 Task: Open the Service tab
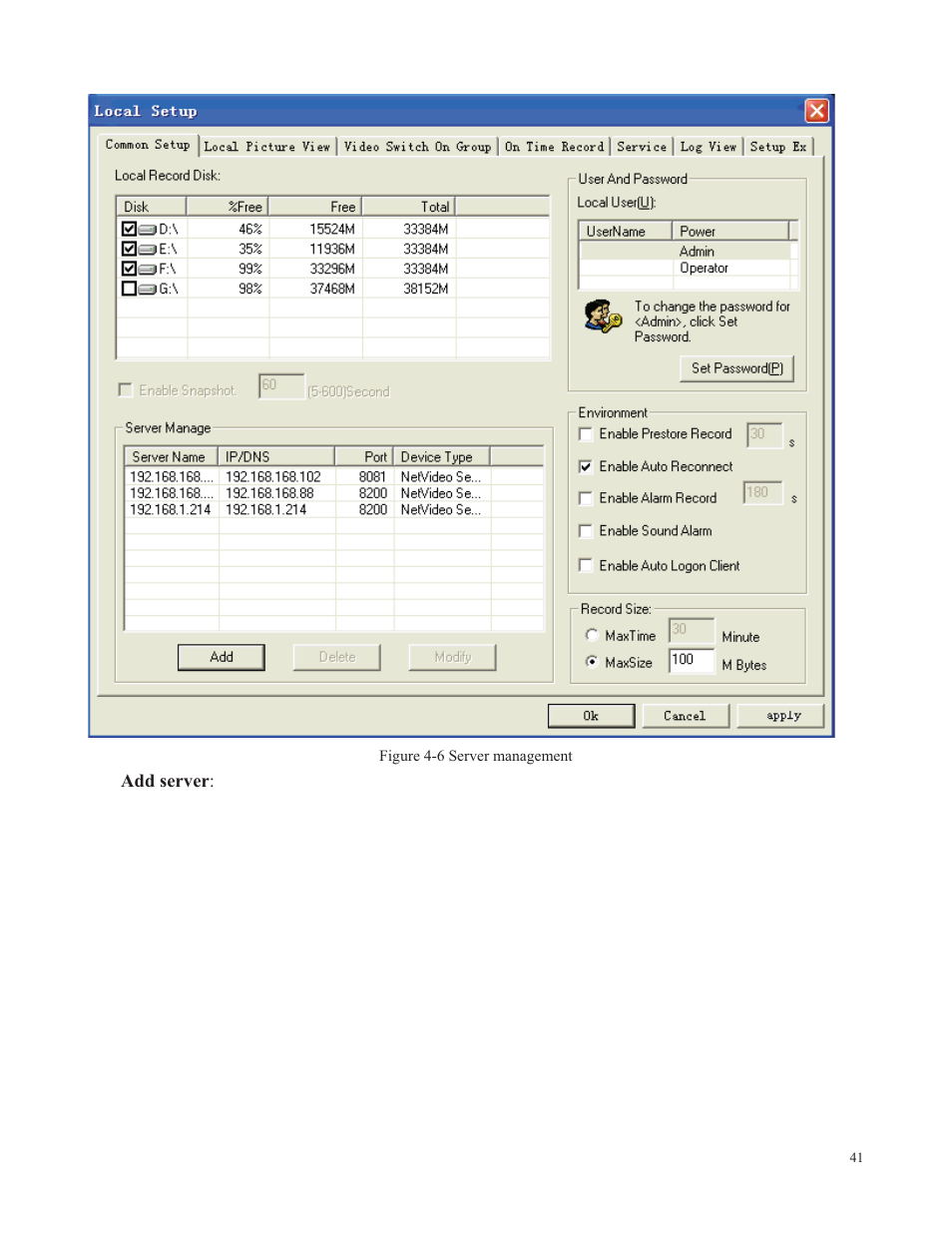pyautogui.click(x=642, y=147)
